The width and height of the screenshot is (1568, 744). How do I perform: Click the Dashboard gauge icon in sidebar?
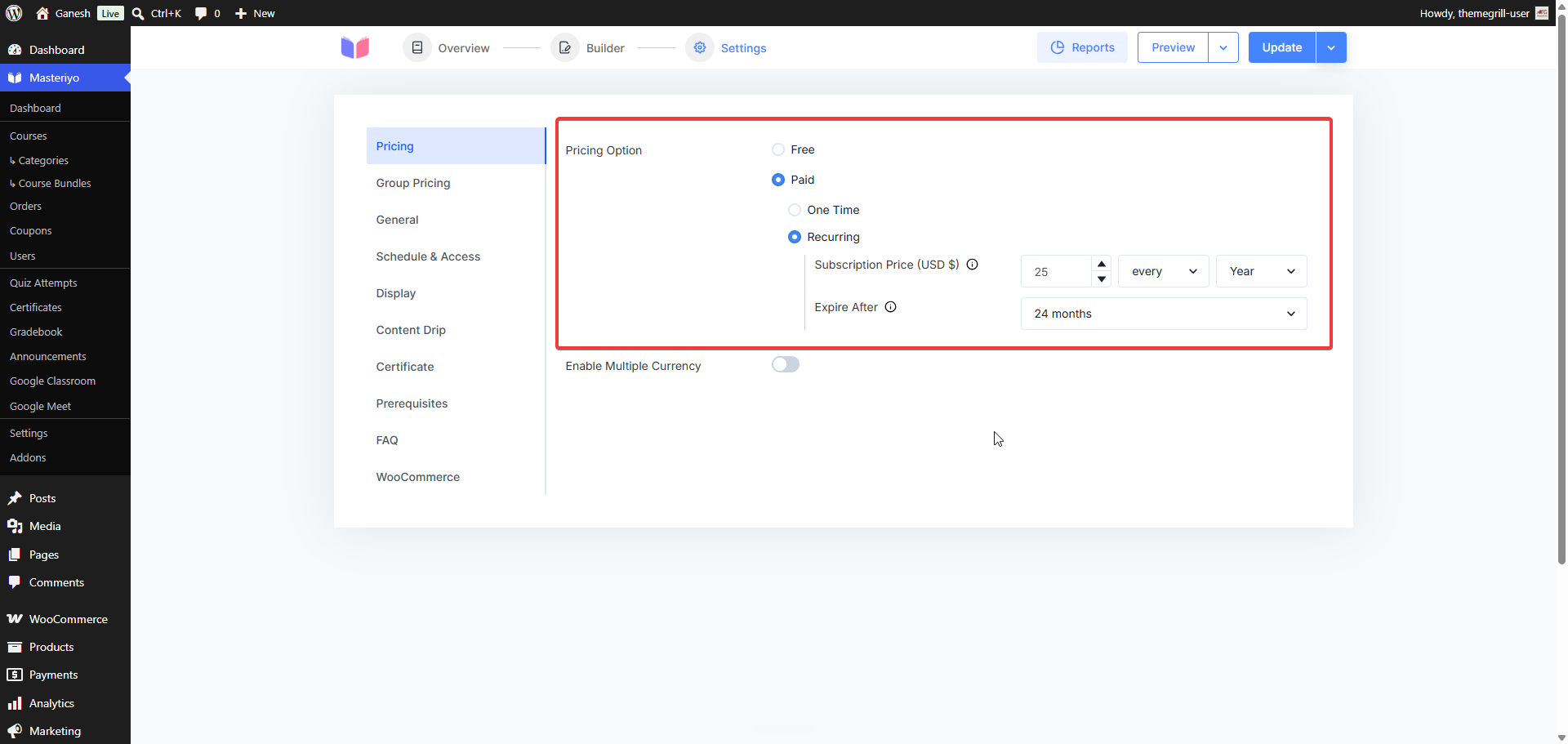15,50
